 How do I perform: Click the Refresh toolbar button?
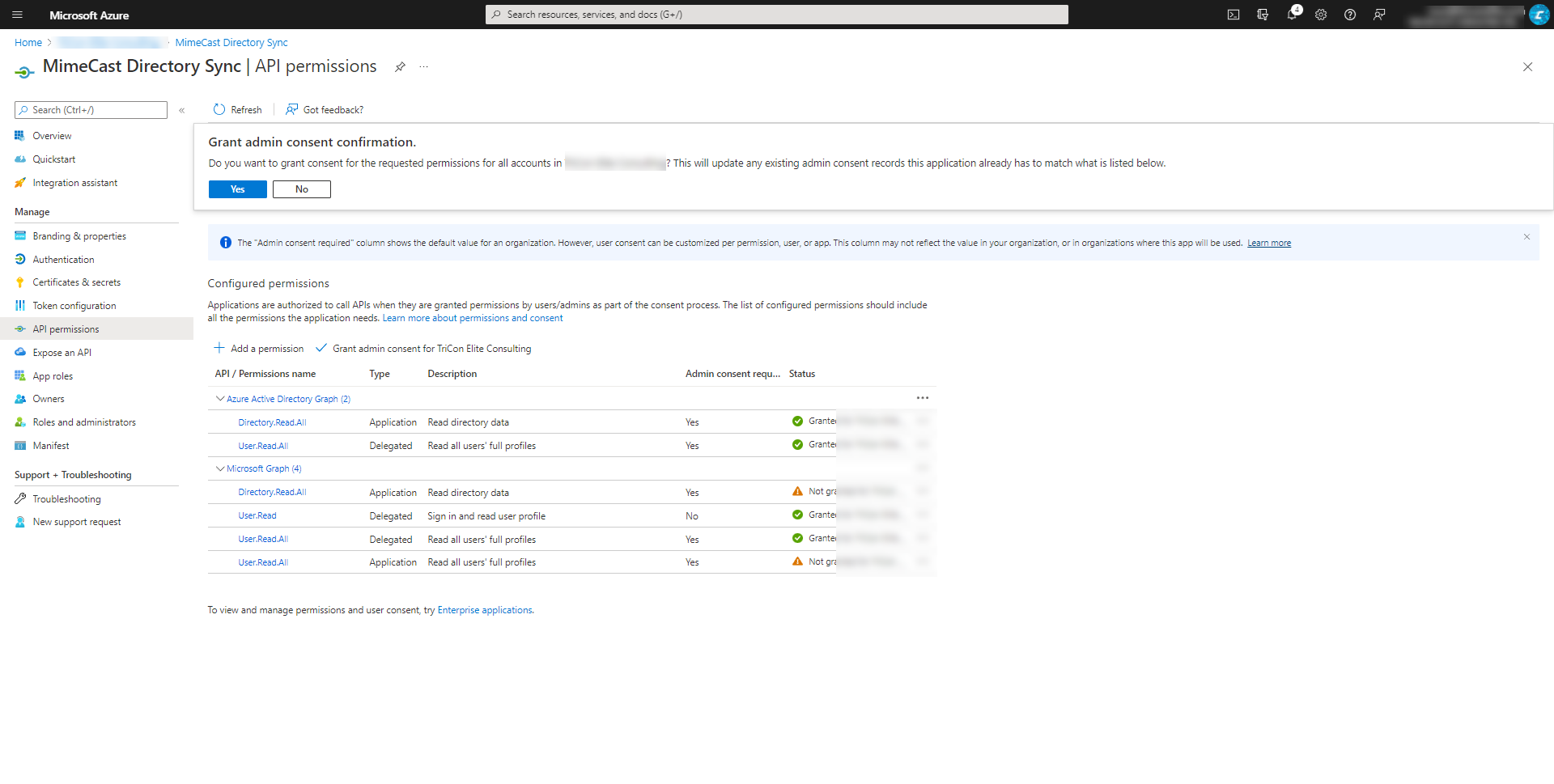click(237, 110)
